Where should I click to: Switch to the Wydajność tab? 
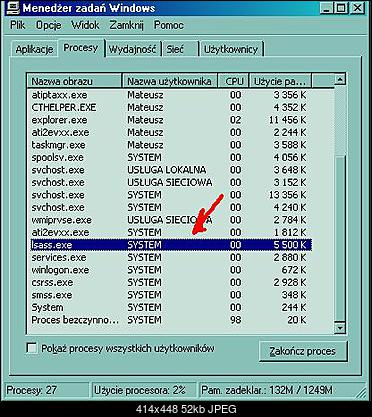pos(132,49)
